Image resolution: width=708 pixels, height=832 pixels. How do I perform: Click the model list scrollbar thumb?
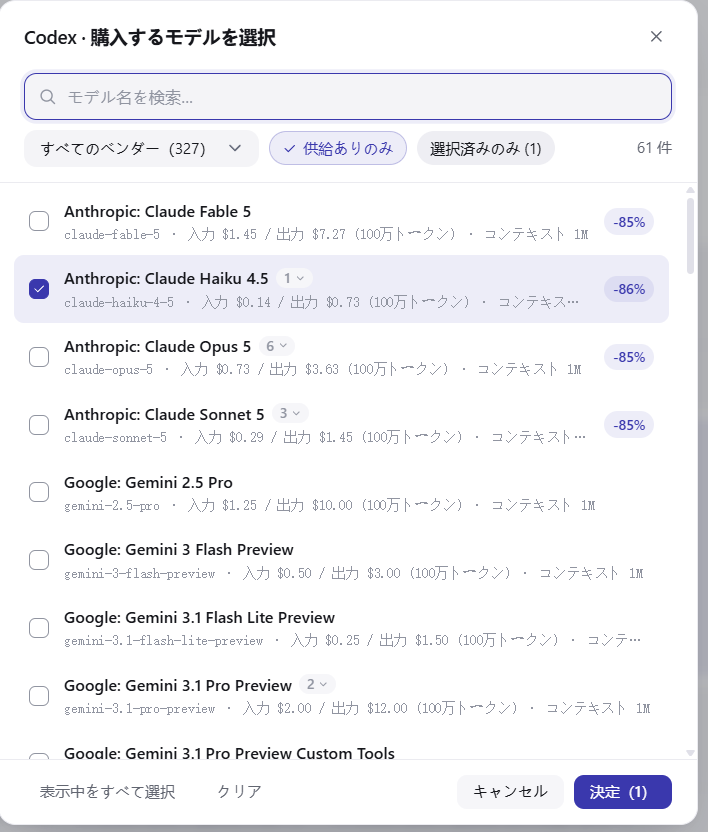690,236
